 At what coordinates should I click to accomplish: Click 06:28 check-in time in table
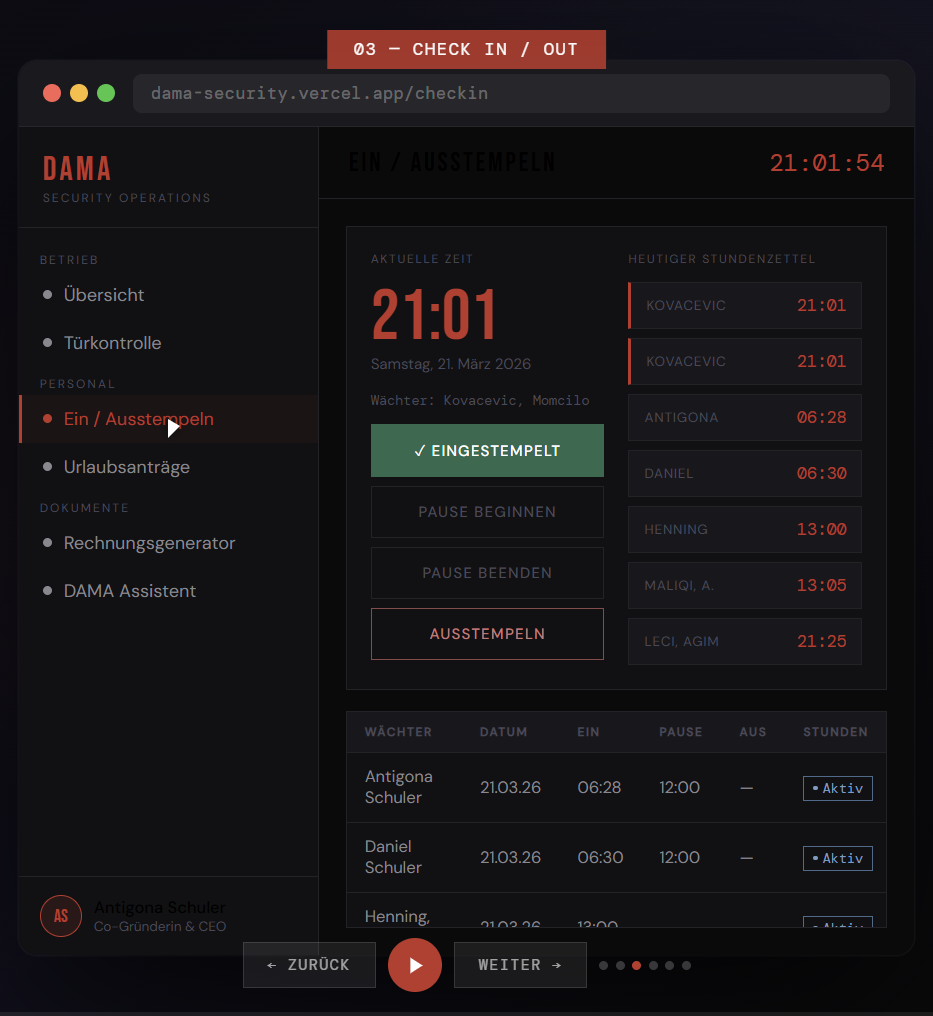[599, 788]
